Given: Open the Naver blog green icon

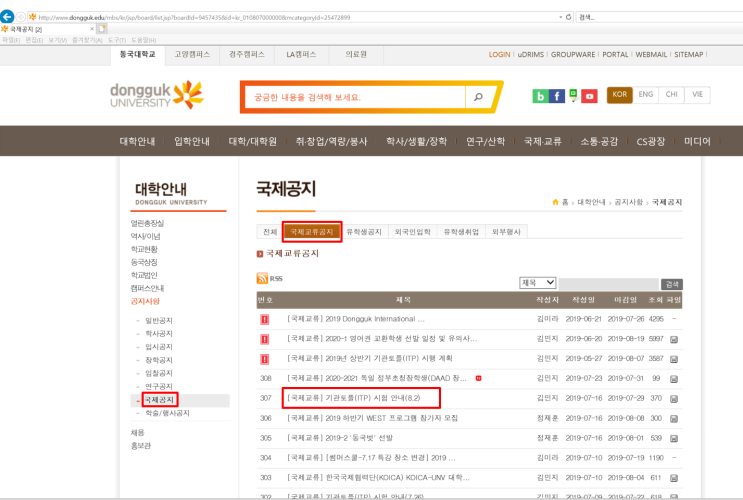Looking at the screenshot, I should click(540, 96).
